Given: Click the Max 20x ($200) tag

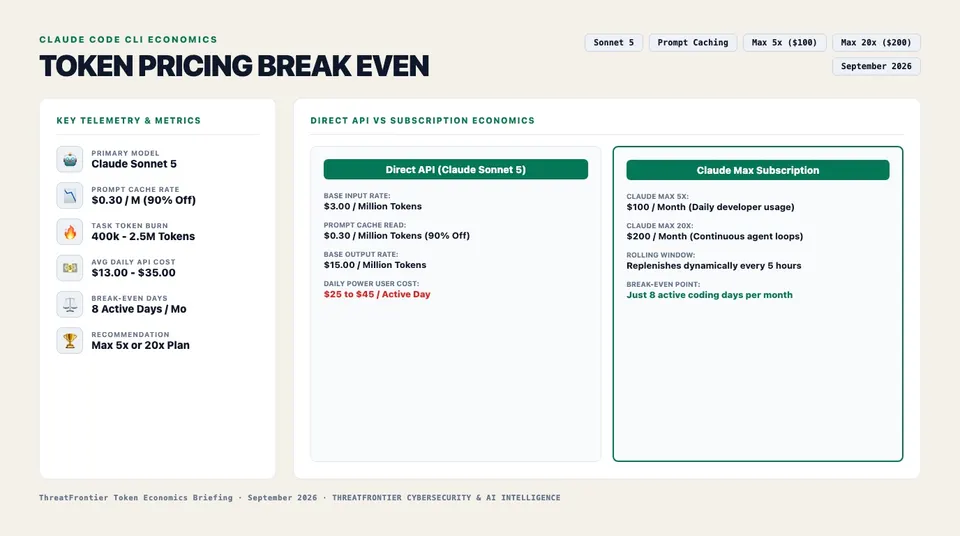Looking at the screenshot, I should [x=876, y=42].
